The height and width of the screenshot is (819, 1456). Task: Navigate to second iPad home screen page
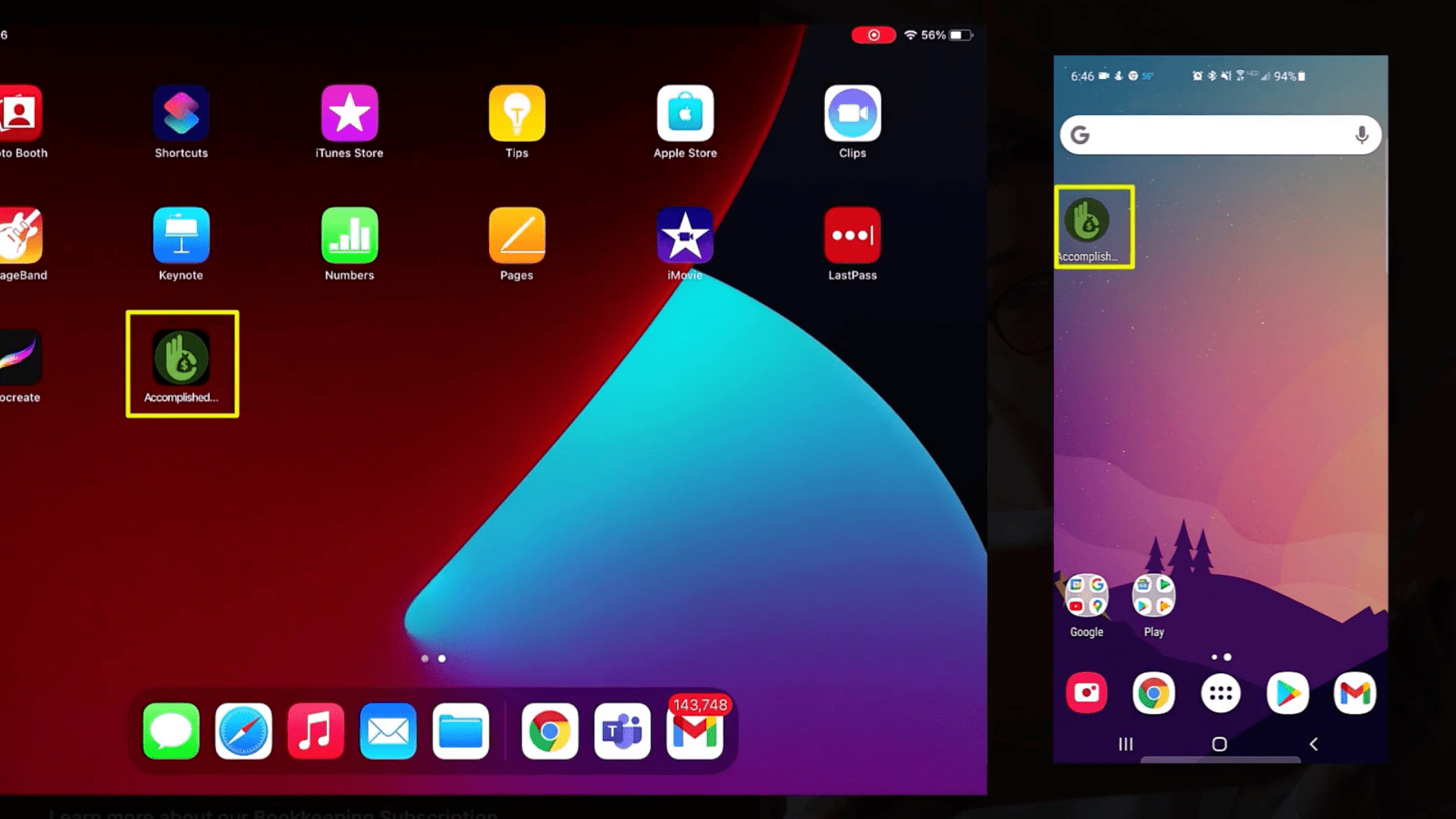tap(441, 657)
